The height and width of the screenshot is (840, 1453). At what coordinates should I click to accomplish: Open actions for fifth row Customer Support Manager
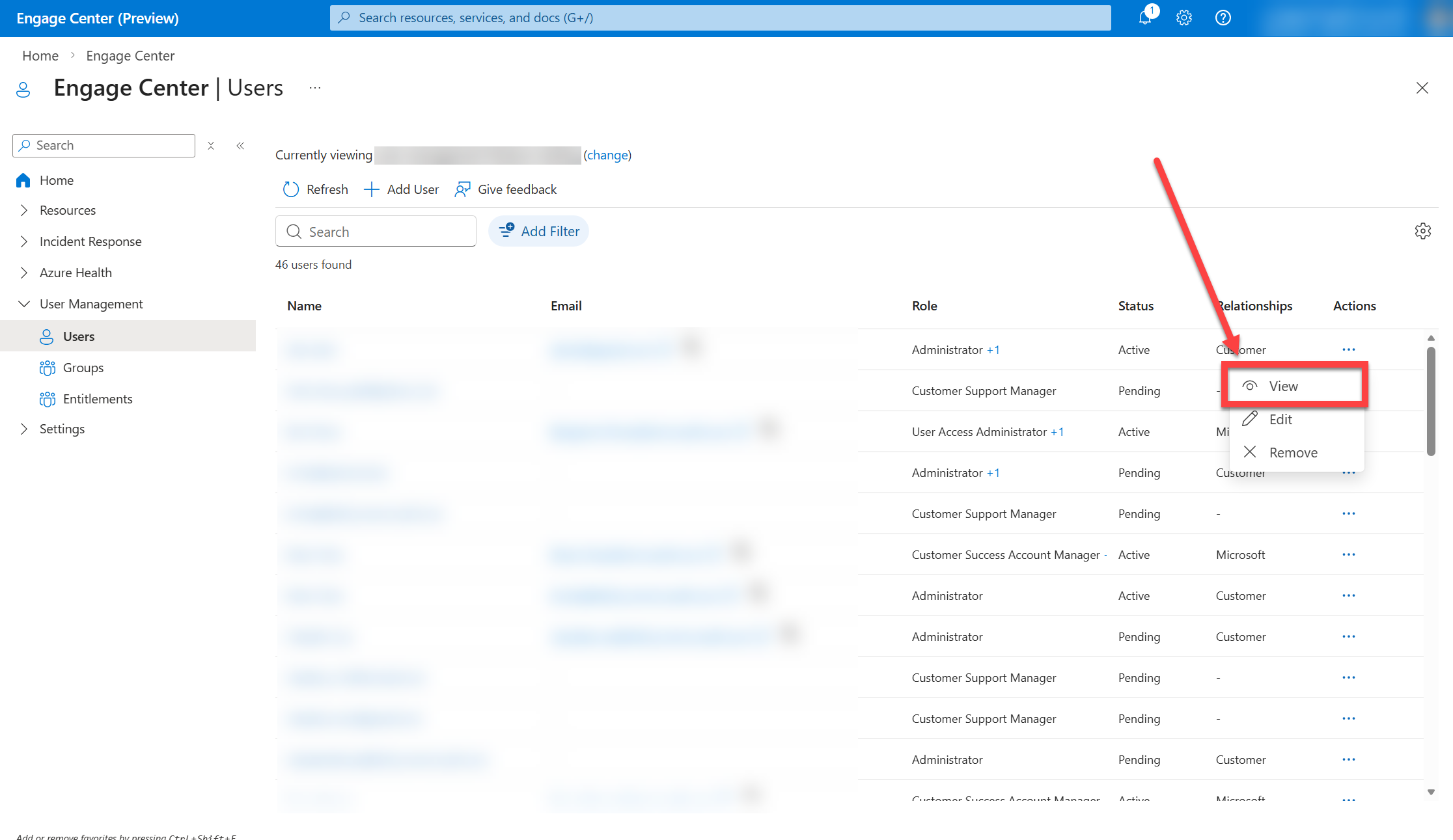(1348, 513)
